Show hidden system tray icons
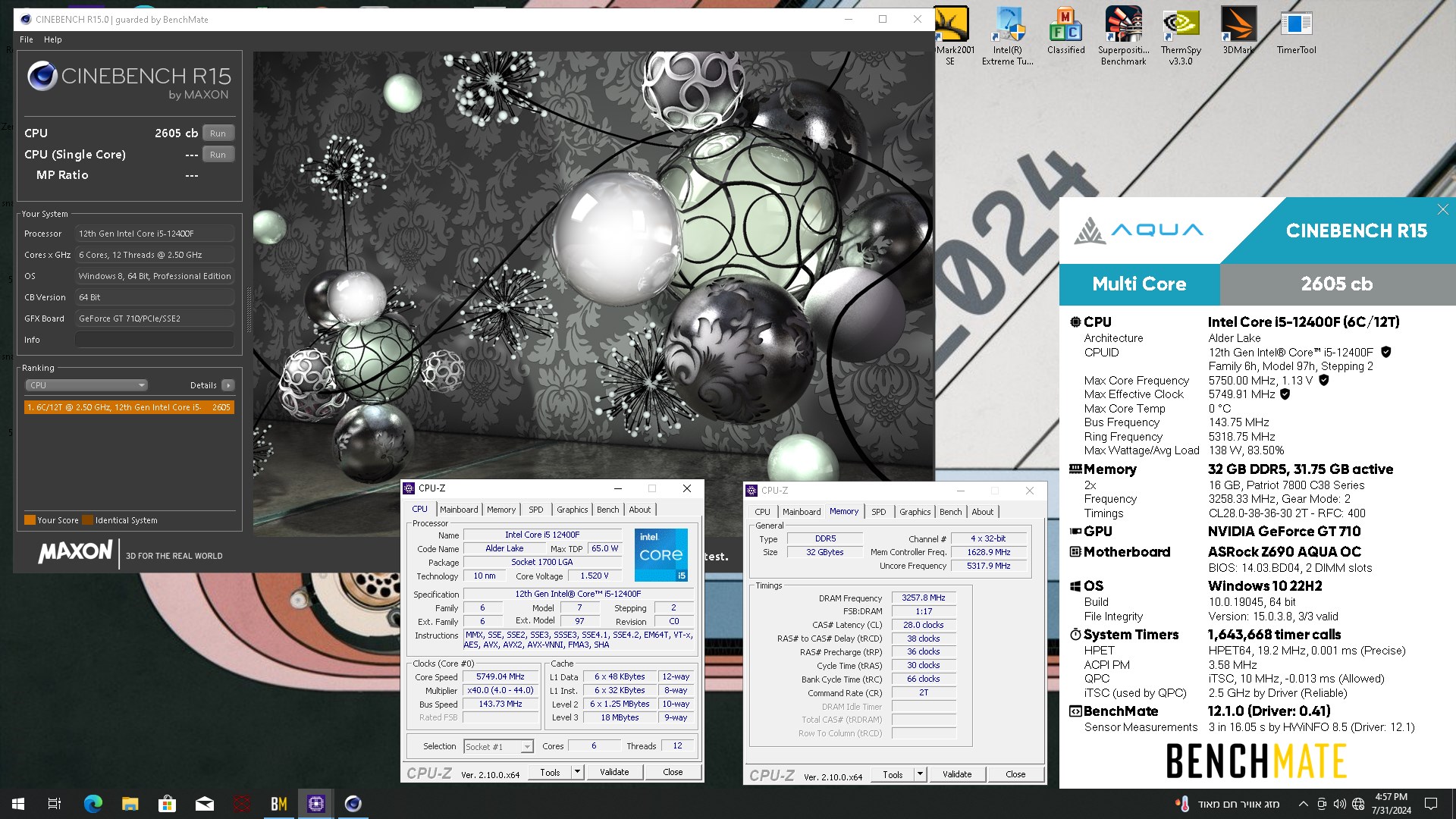Viewport: 1456px width, 819px height. (1303, 804)
